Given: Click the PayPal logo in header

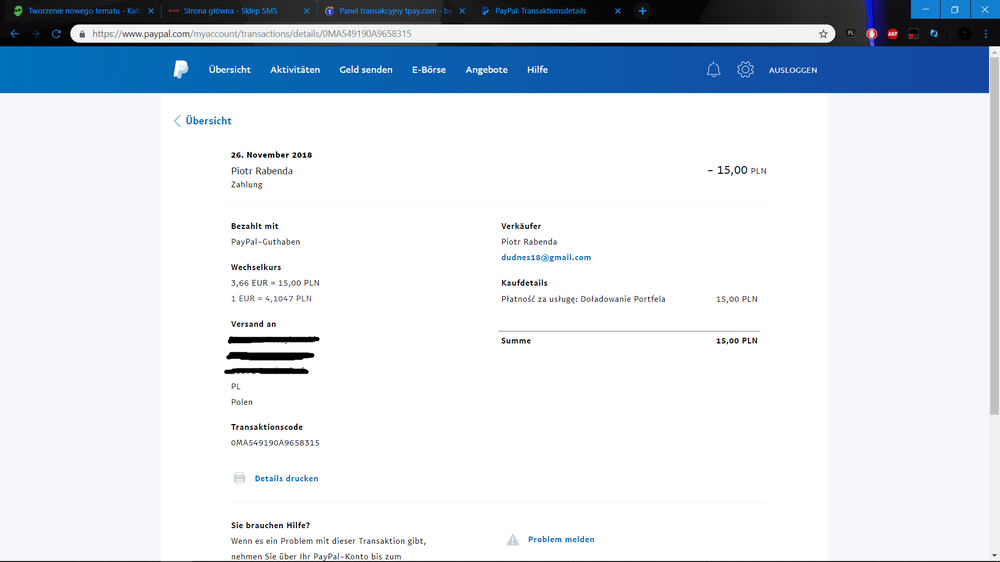Looking at the screenshot, I should 180,70.
